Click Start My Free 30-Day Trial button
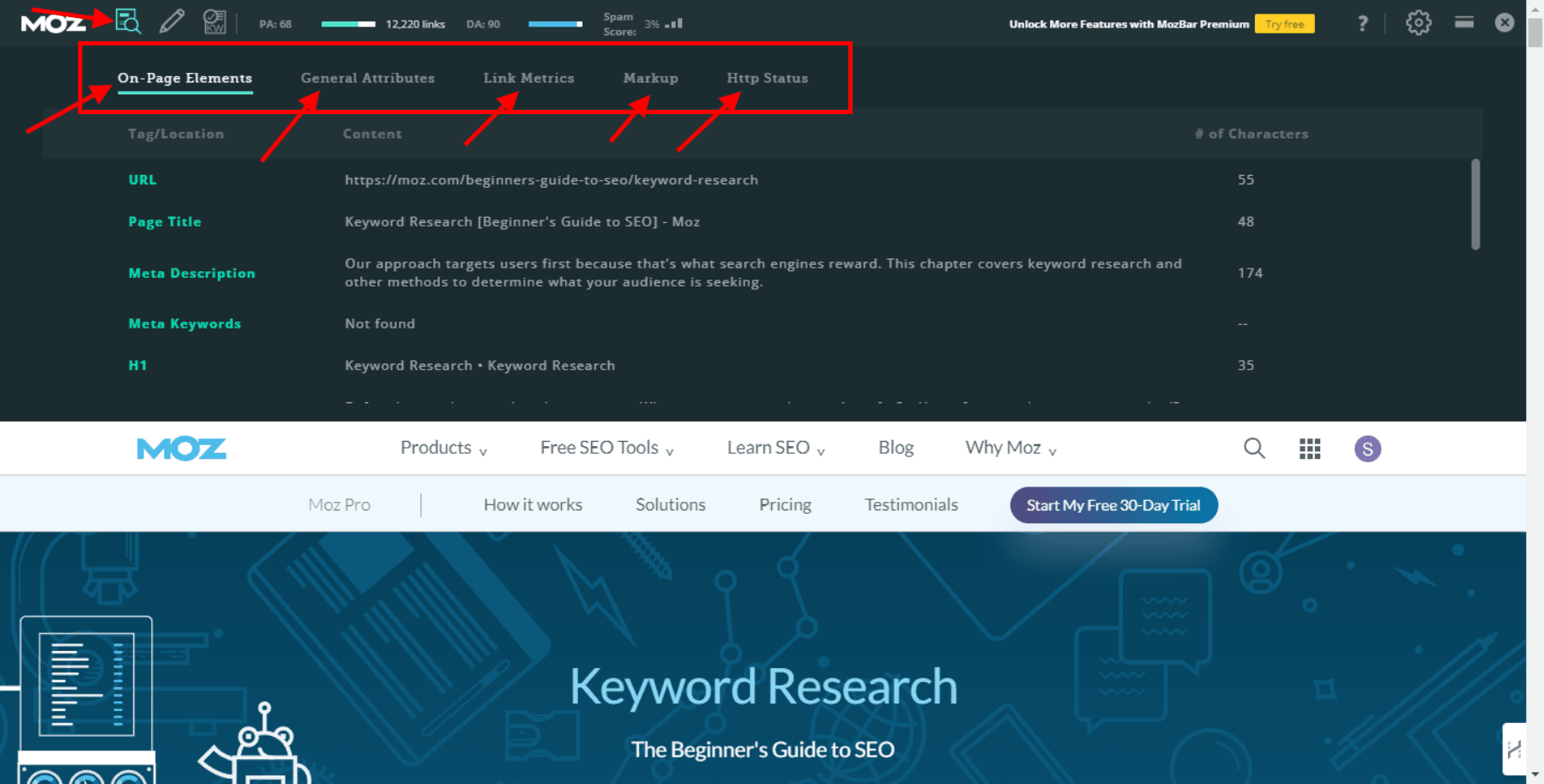This screenshot has width=1544, height=784. coord(1113,505)
